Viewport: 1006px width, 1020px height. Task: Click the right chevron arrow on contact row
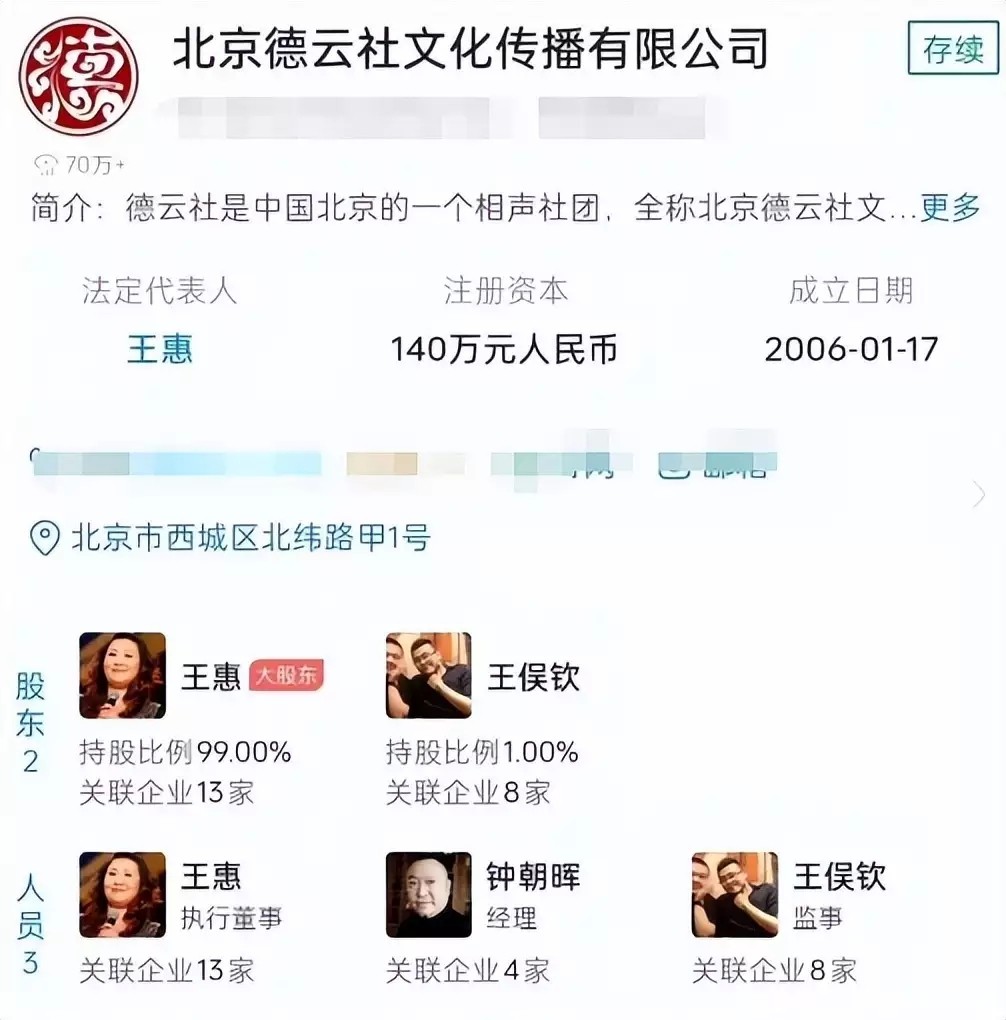point(979,494)
